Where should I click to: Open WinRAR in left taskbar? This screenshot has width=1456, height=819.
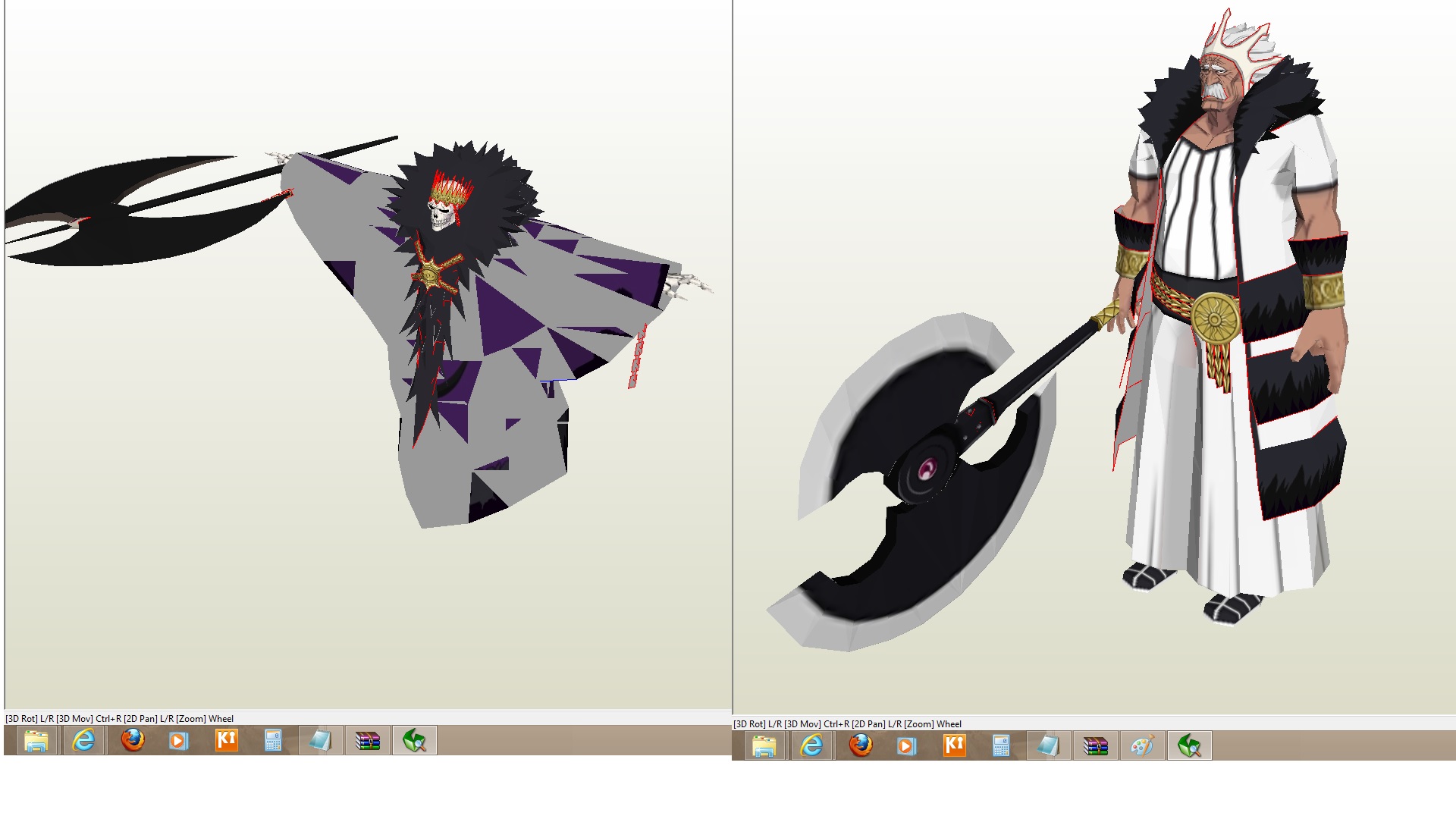tap(367, 741)
